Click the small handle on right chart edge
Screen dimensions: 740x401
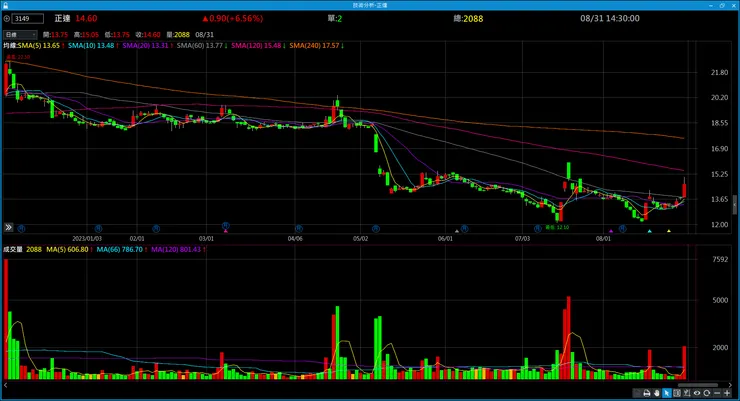coord(734,205)
